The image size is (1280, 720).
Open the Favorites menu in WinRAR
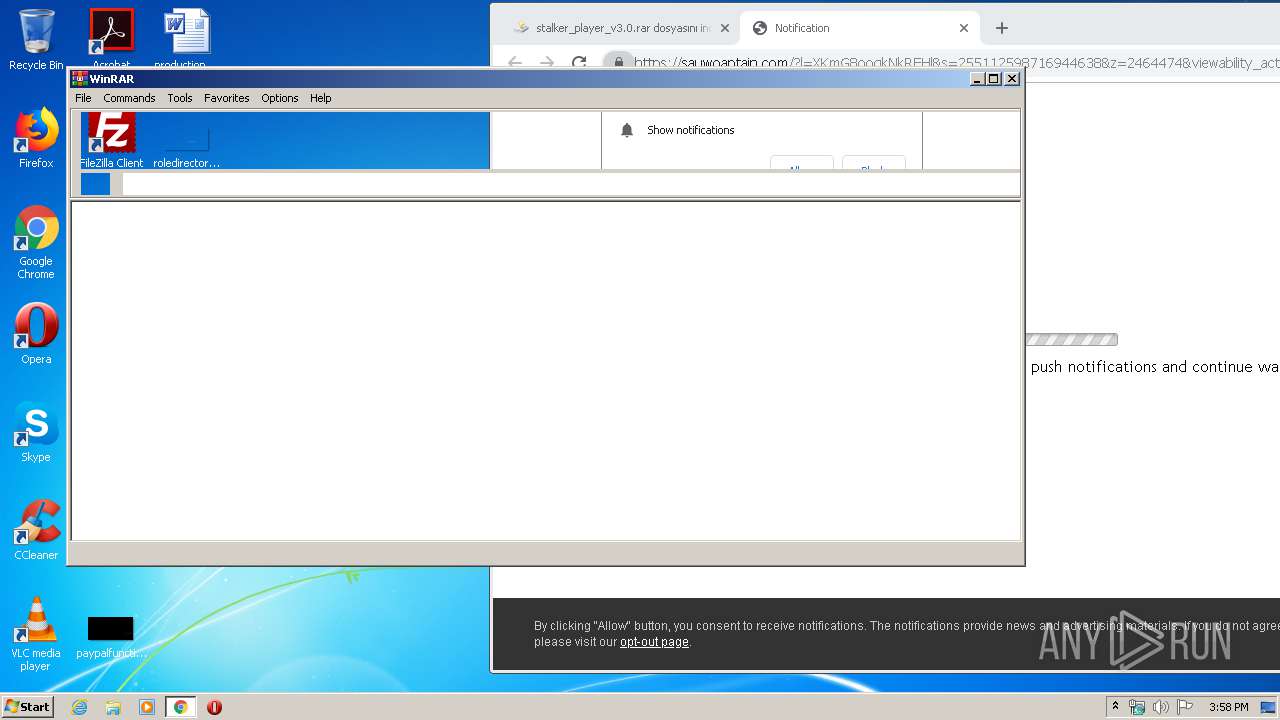227,98
